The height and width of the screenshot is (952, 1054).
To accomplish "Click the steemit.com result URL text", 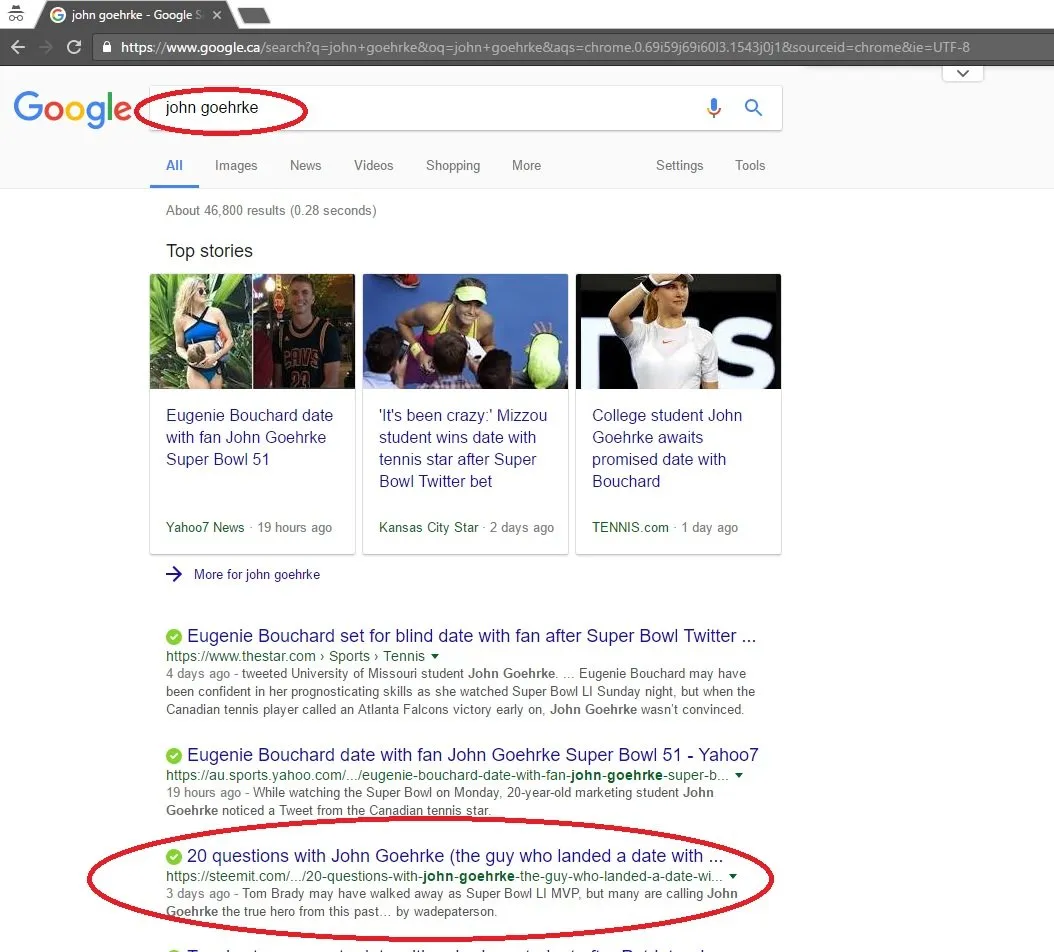I will coord(444,876).
